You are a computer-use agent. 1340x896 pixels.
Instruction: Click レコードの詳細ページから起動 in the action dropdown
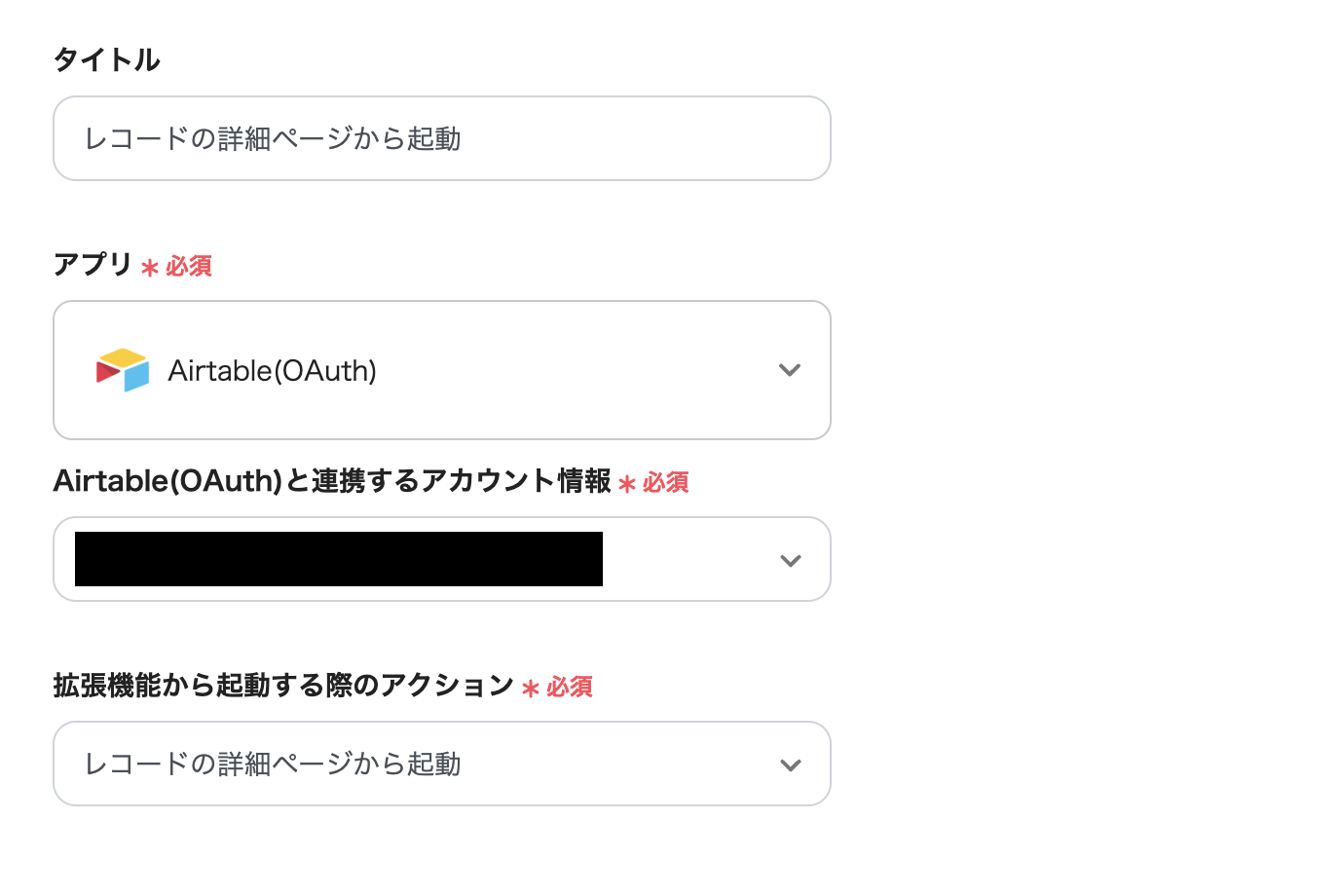click(x=273, y=765)
